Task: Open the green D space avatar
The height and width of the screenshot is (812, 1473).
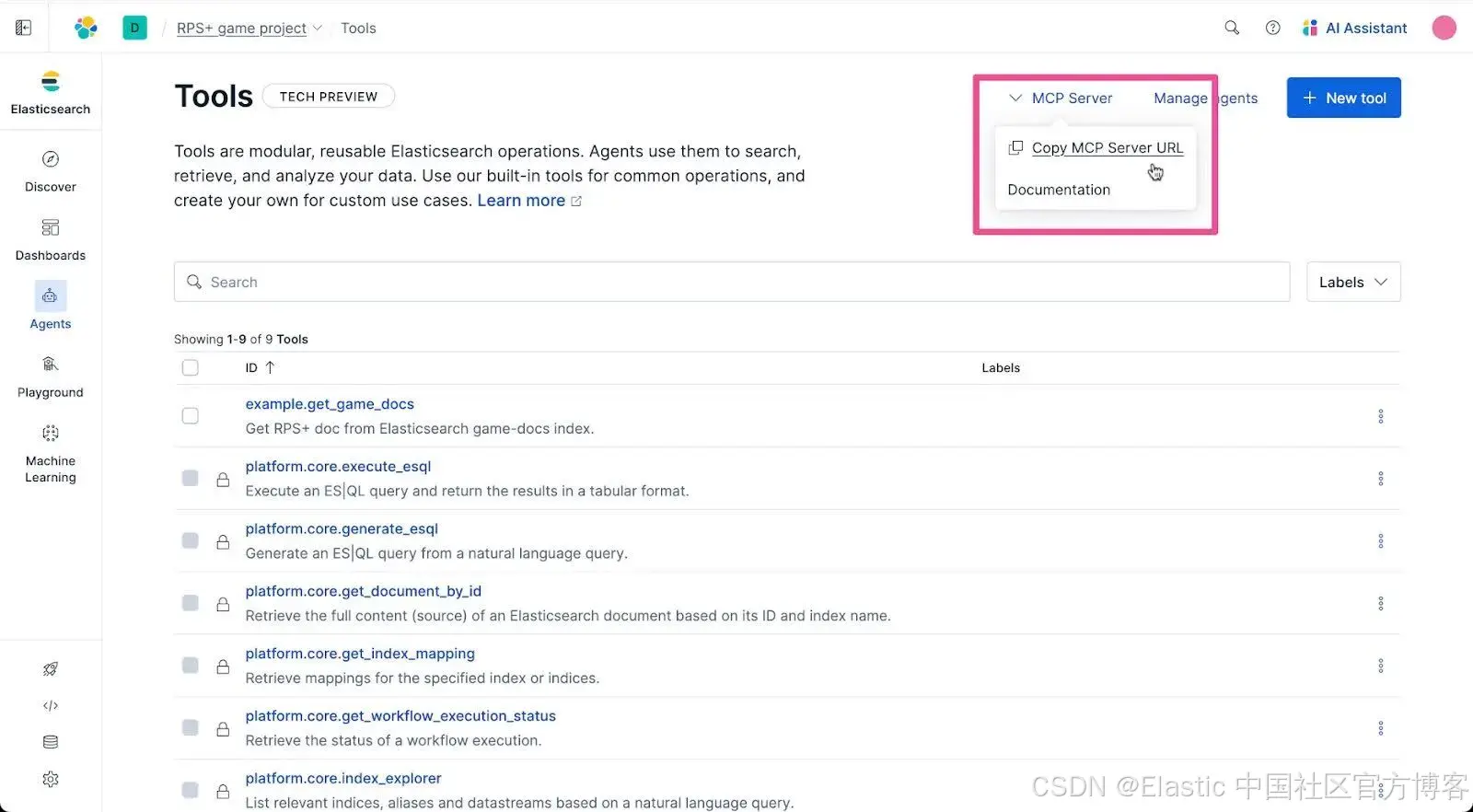Action: 134,28
